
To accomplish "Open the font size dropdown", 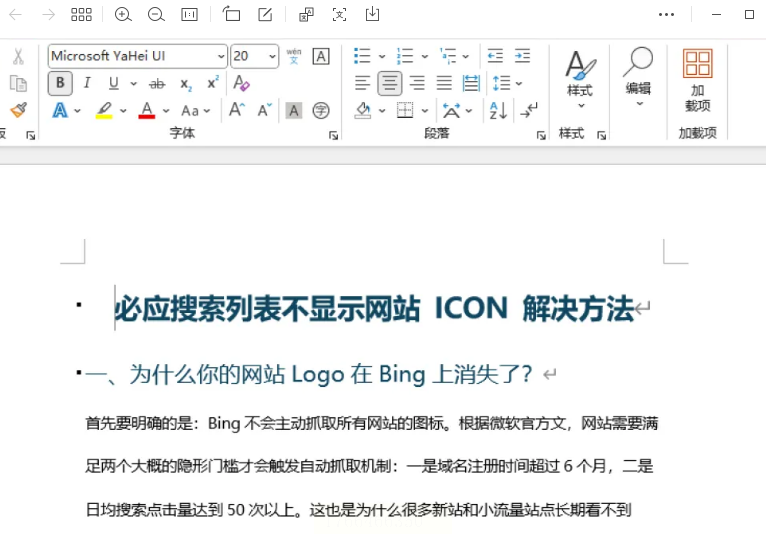I will tap(272, 56).
